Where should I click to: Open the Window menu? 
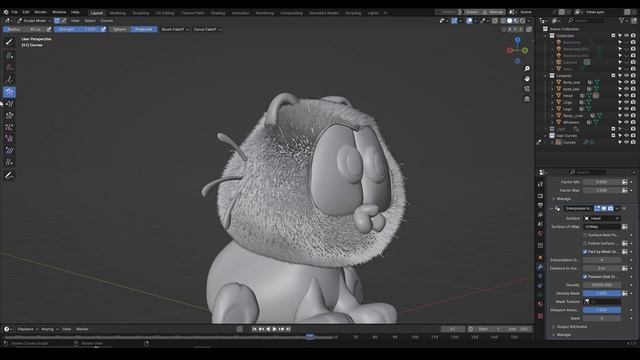click(x=59, y=12)
